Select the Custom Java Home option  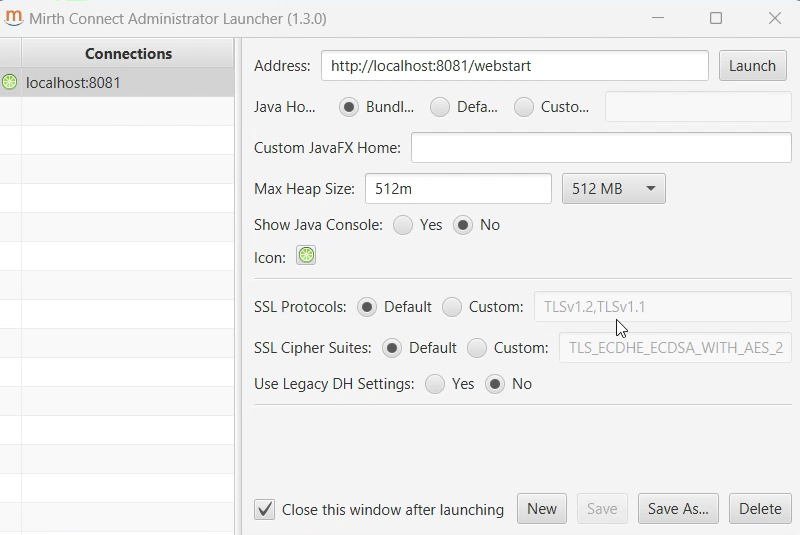(x=524, y=107)
